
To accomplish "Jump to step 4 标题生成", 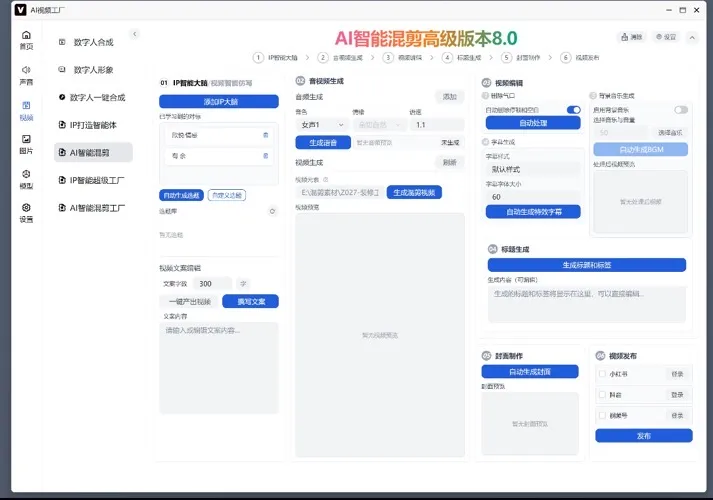I will pos(462,58).
